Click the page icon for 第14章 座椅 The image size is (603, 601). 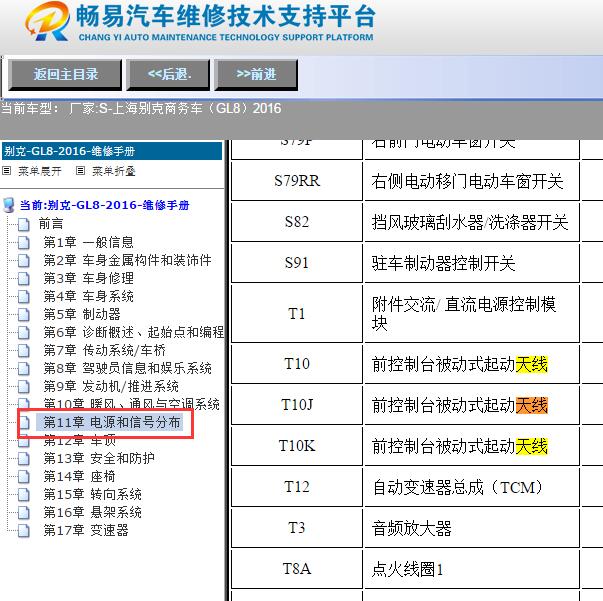[23, 476]
